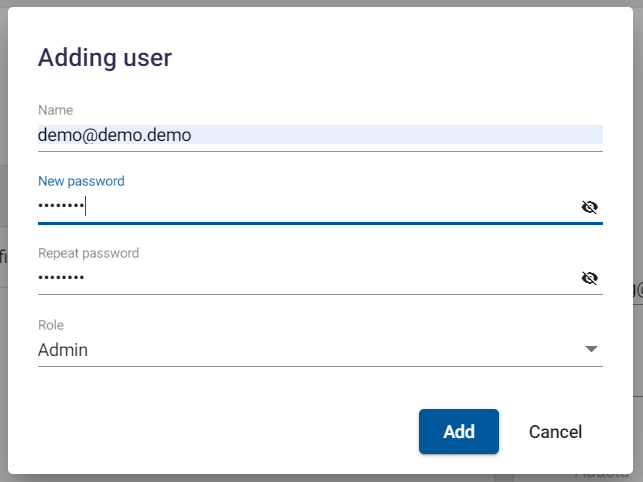Image resolution: width=643 pixels, height=482 pixels.
Task: Focus the New password input
Action: [x=308, y=206]
